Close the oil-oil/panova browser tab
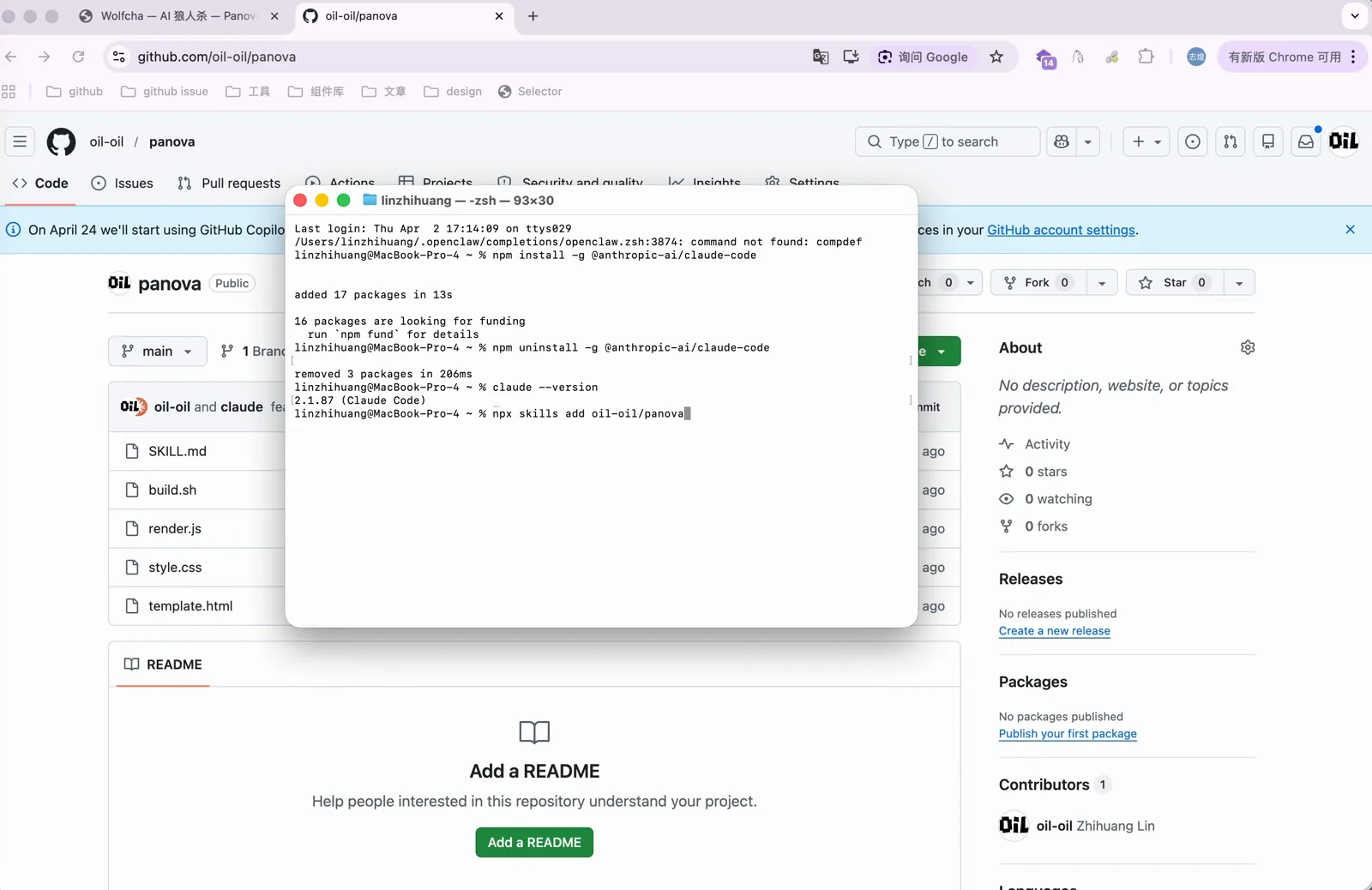The image size is (1372, 890). click(x=499, y=16)
